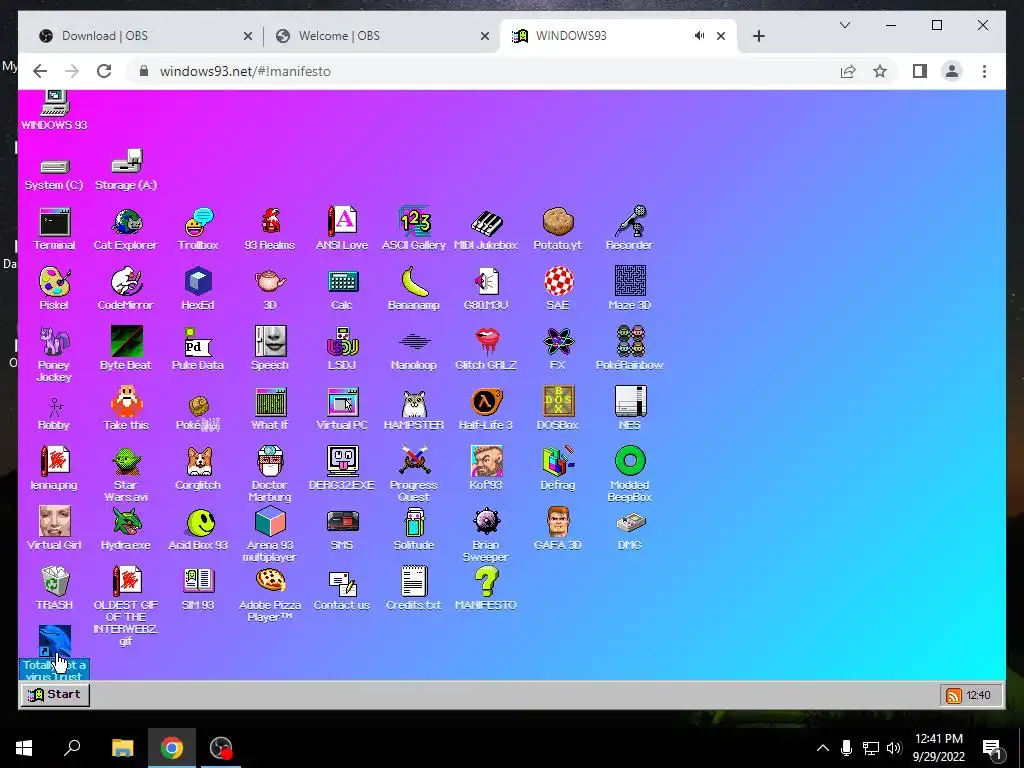Open 93 Realms game icon
1024x768 pixels.
tap(270, 229)
